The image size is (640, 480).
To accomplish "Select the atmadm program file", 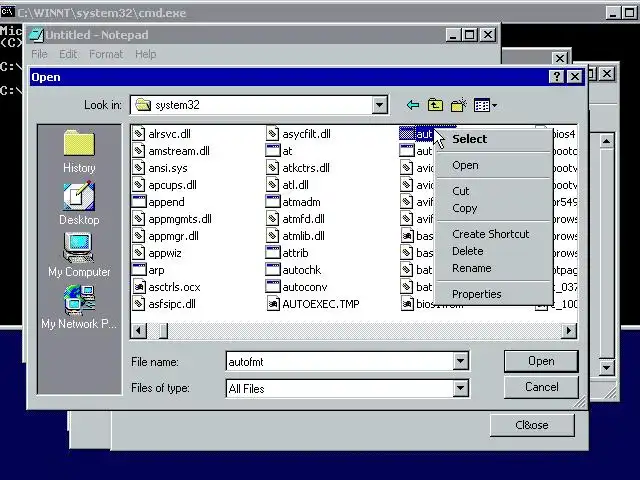I will (x=293, y=202).
